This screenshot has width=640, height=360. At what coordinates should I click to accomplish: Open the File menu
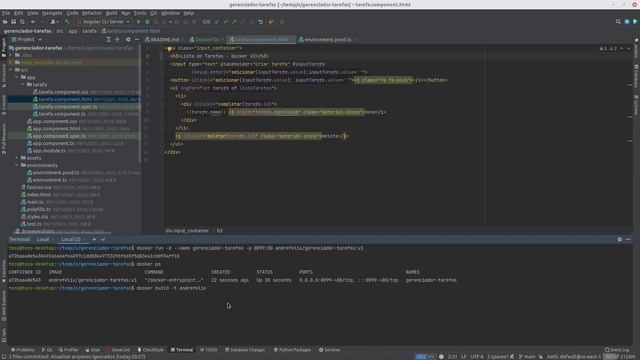(x=6, y=13)
